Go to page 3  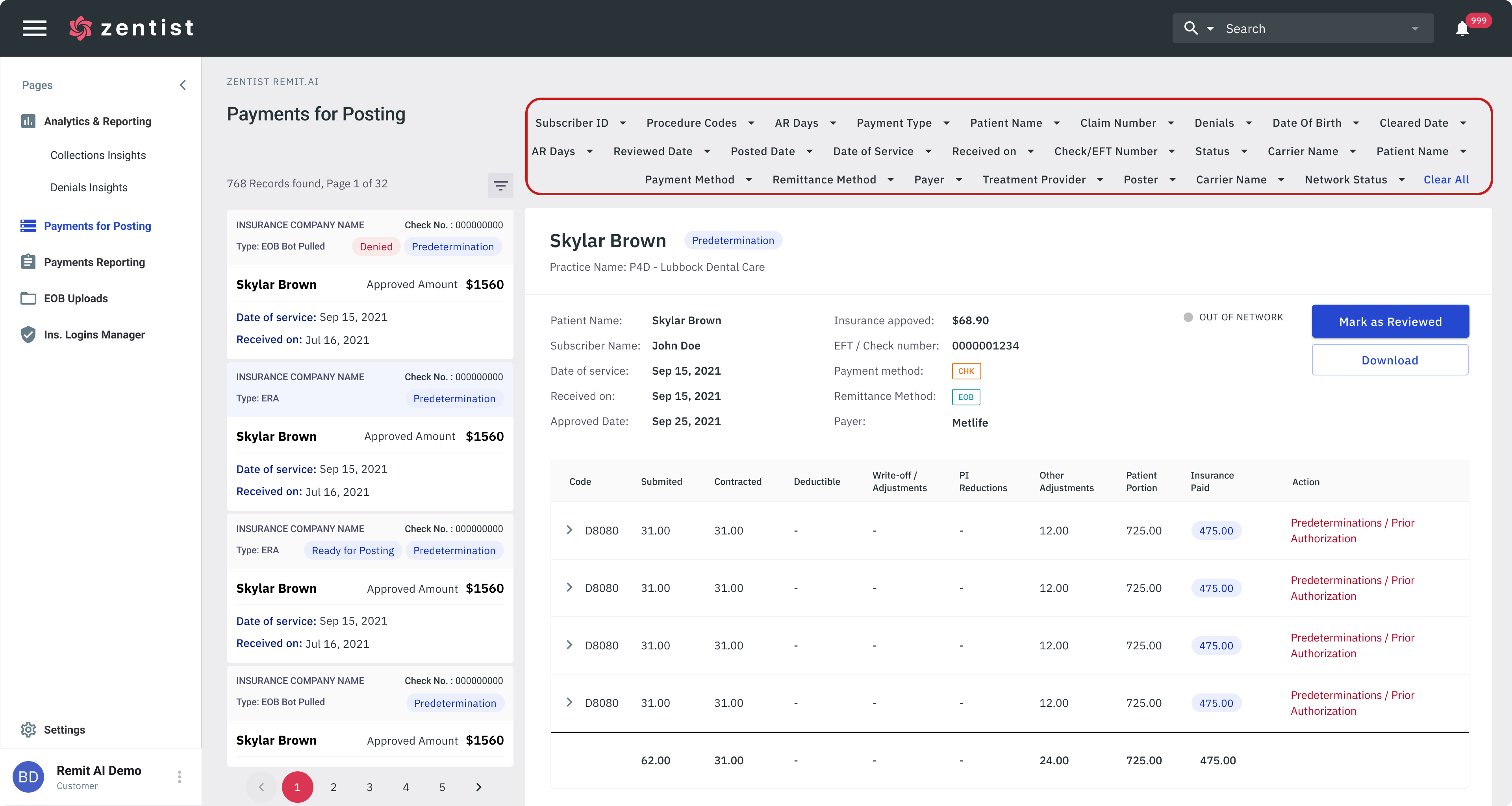pyautogui.click(x=369, y=787)
